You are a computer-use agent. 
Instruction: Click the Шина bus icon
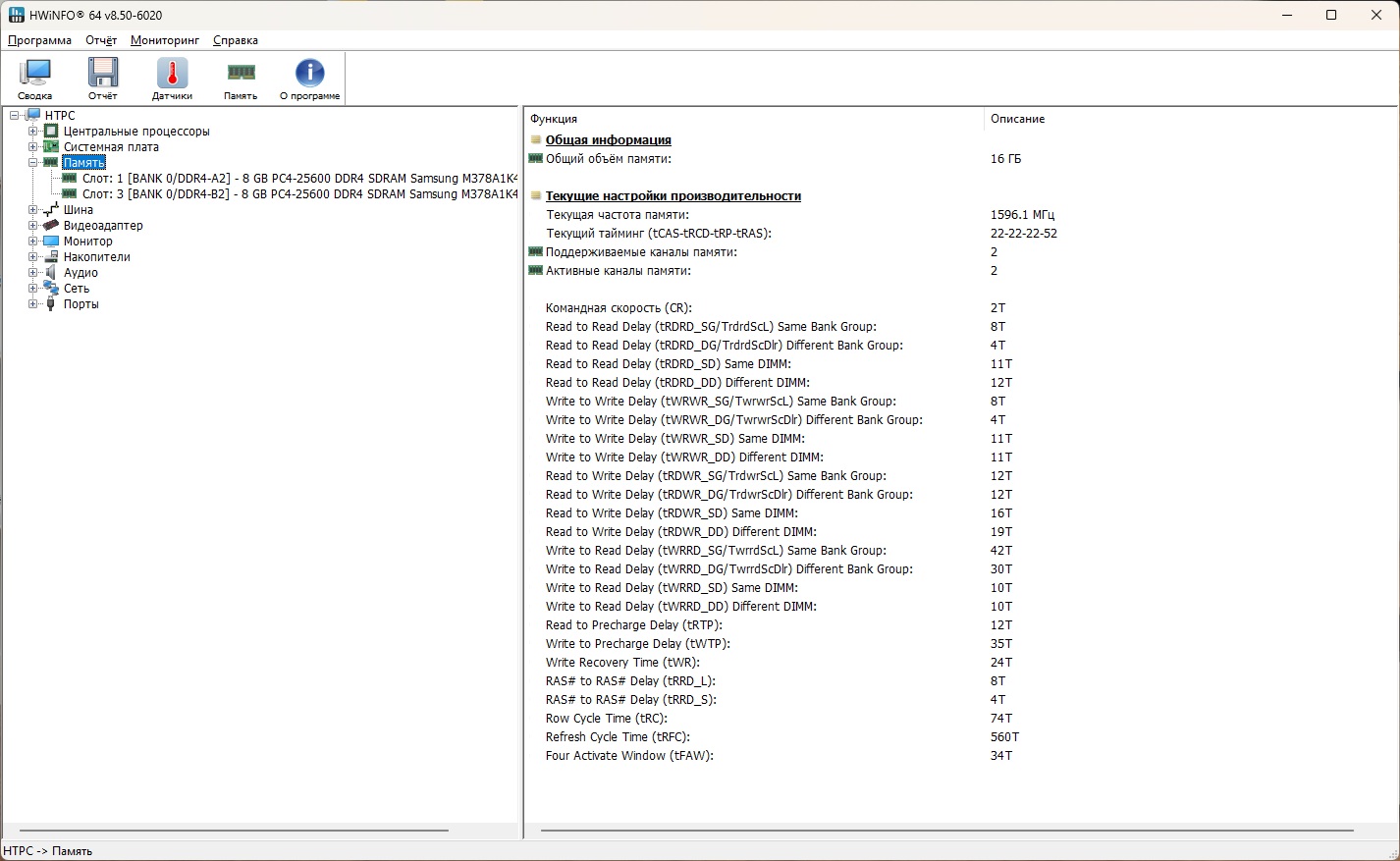click(51, 209)
